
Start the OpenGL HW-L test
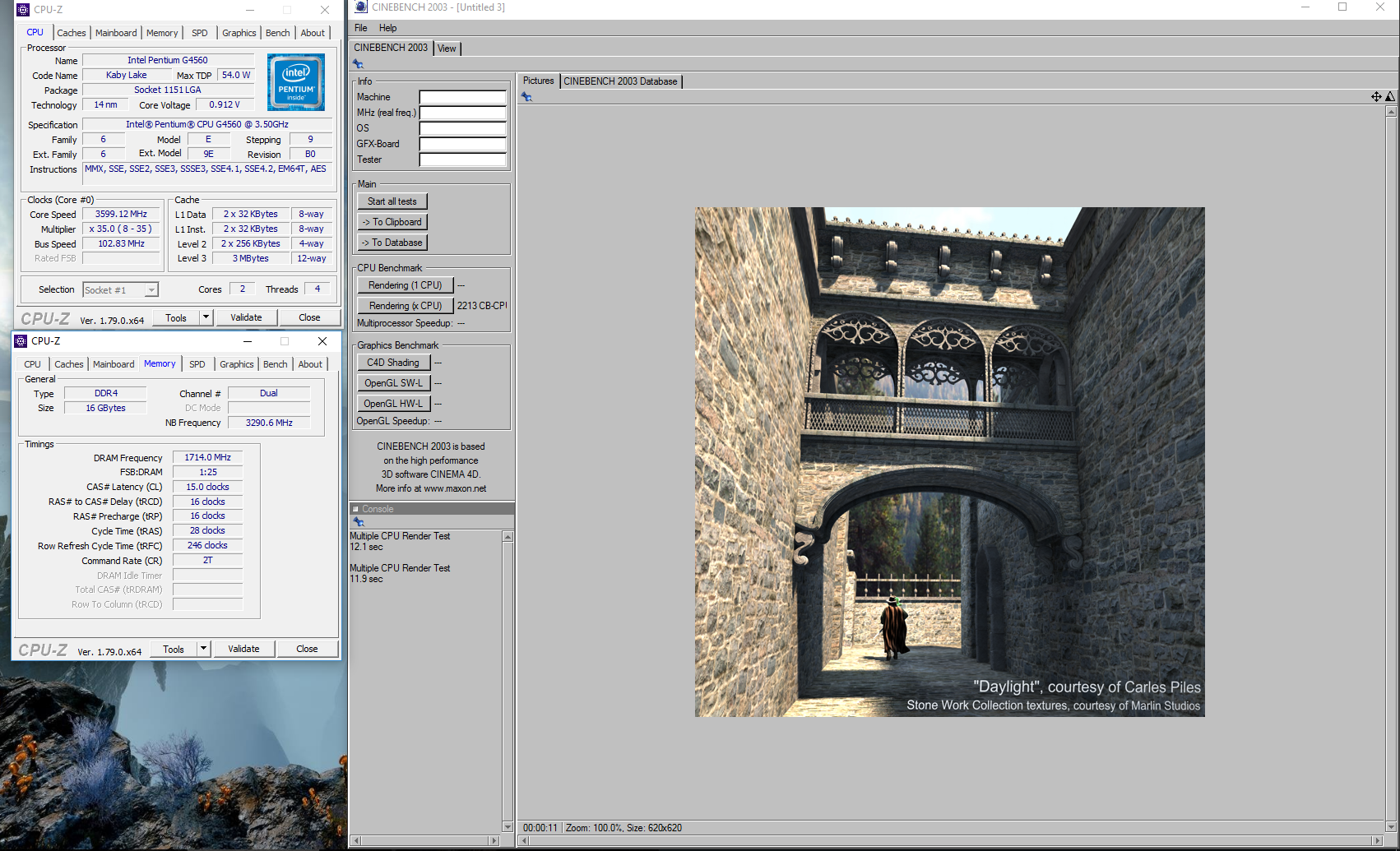pos(393,404)
